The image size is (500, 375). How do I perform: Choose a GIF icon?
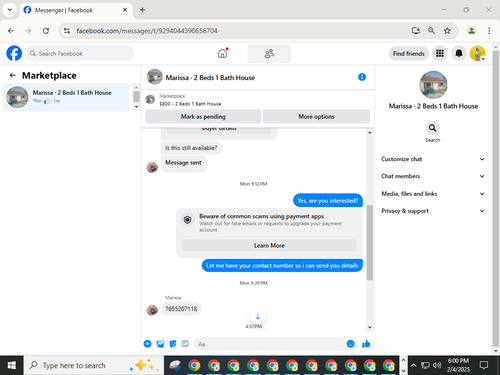tap(185, 344)
